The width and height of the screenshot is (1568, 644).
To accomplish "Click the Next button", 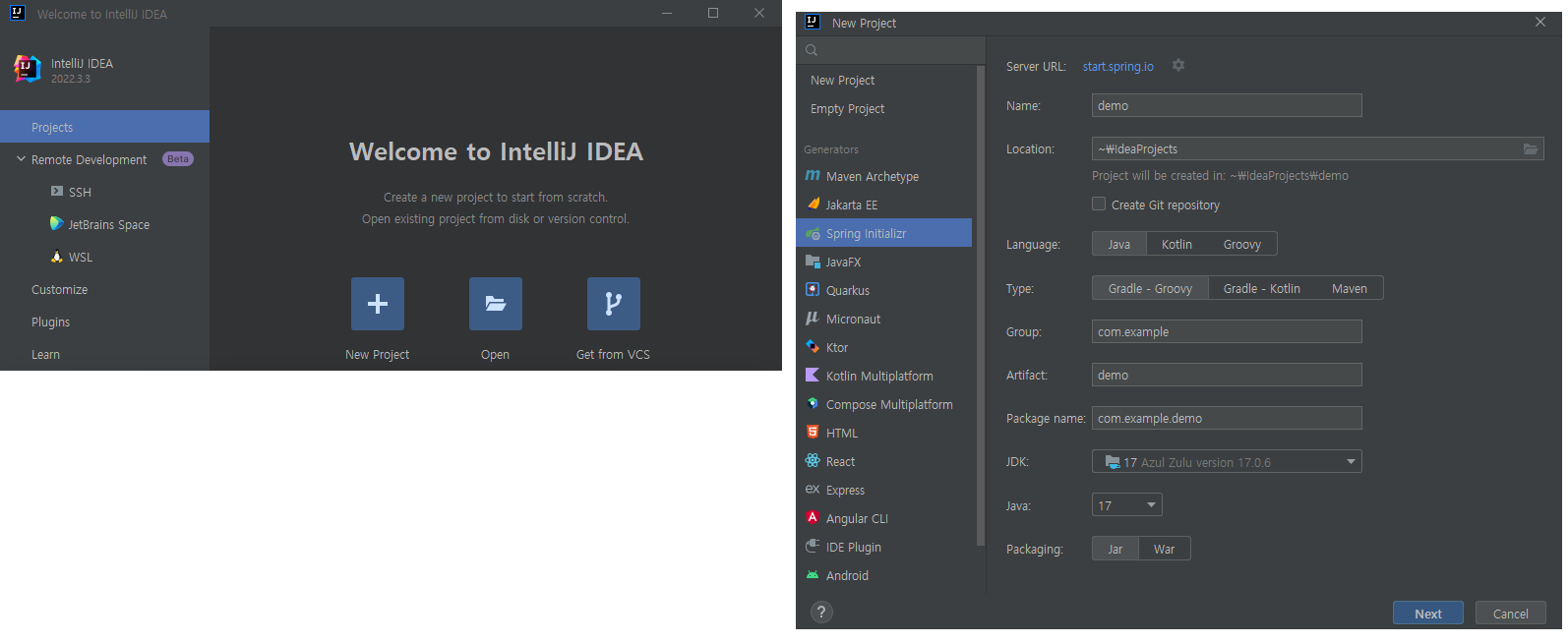I will point(1428,613).
